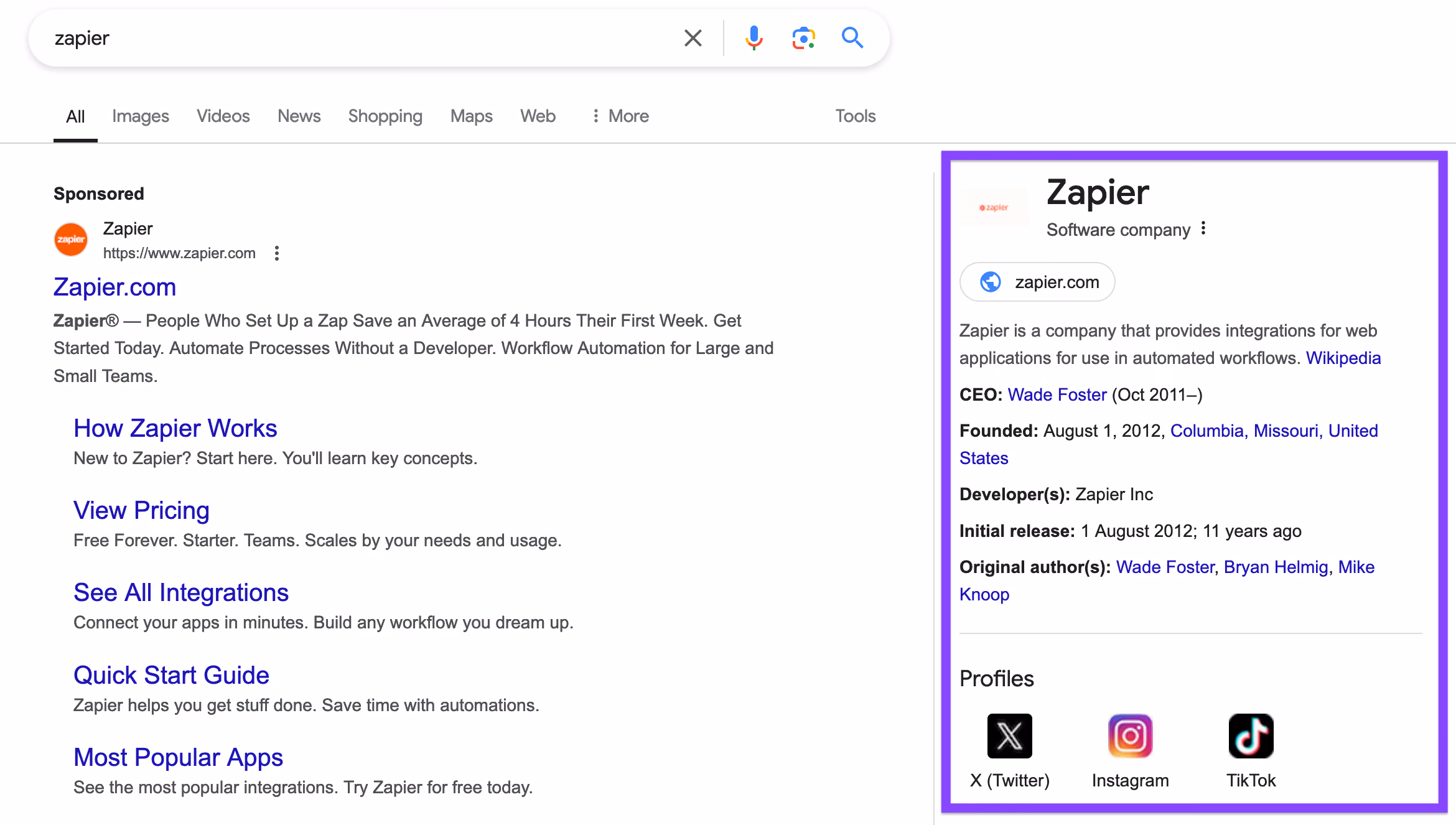
Task: Switch to the Shopping tab
Action: point(385,116)
